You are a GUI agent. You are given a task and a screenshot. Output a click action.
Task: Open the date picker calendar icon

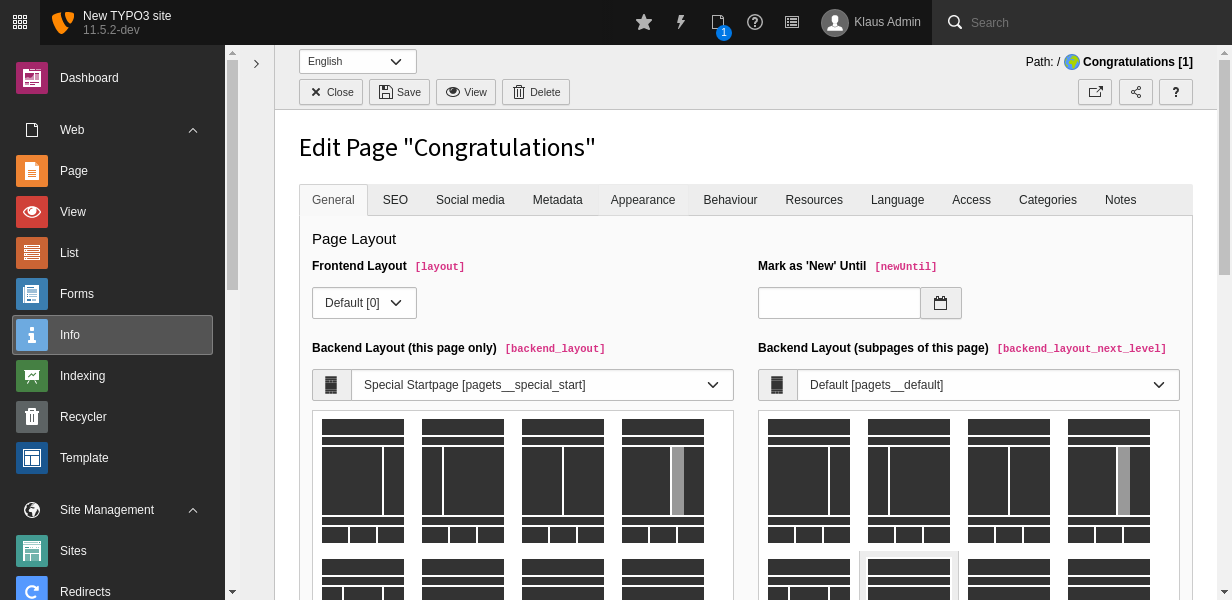[x=940, y=303]
